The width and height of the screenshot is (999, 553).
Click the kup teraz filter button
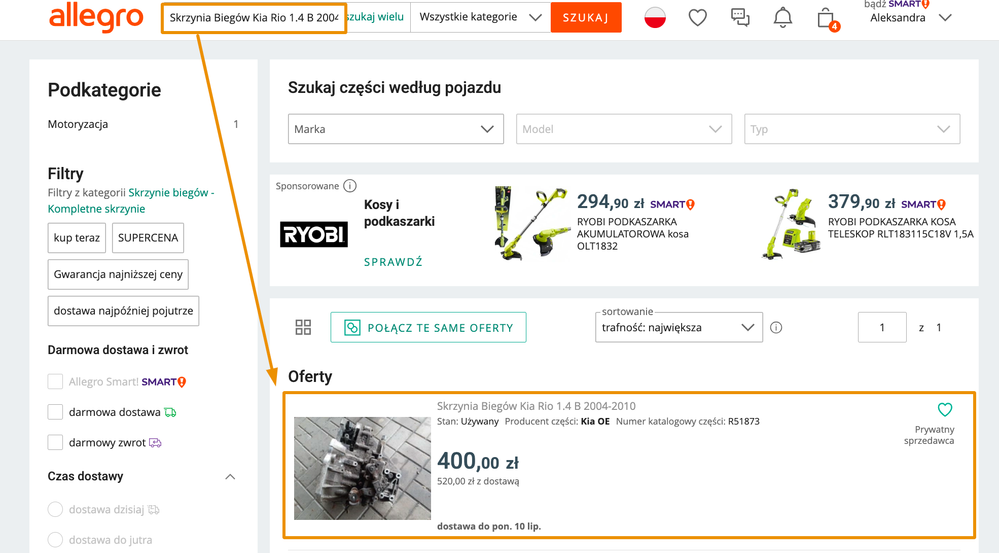pos(76,238)
